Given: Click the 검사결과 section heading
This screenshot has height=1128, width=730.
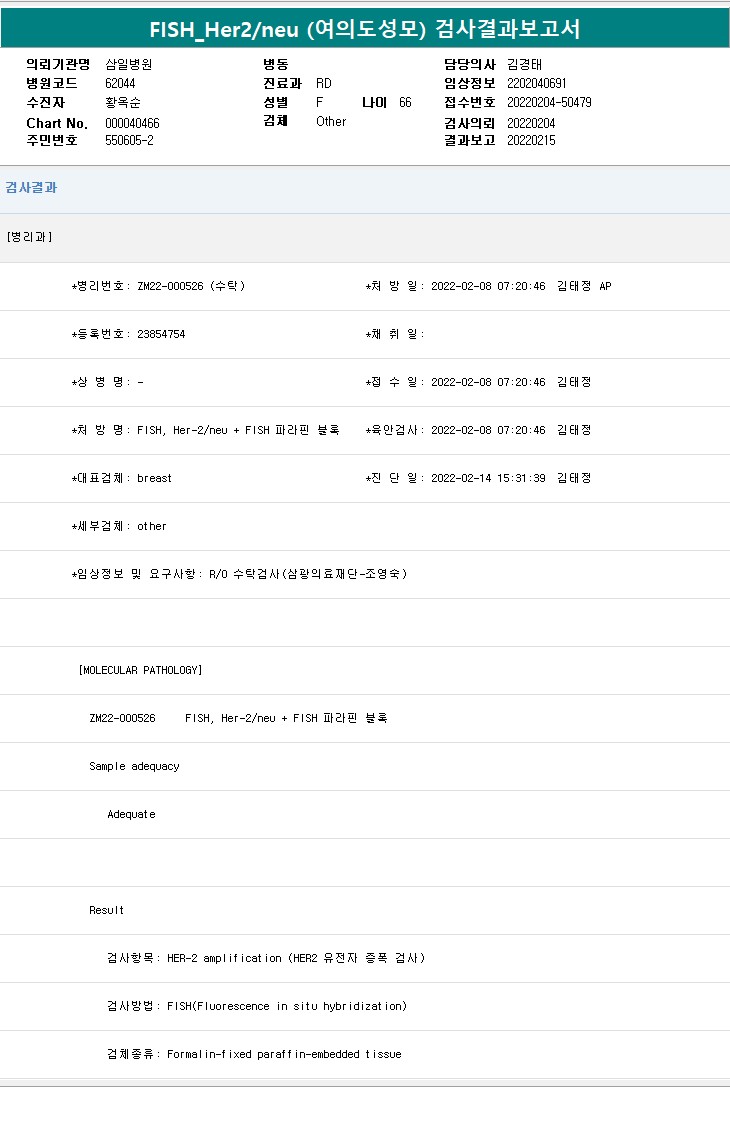Looking at the screenshot, I should [x=31, y=188].
